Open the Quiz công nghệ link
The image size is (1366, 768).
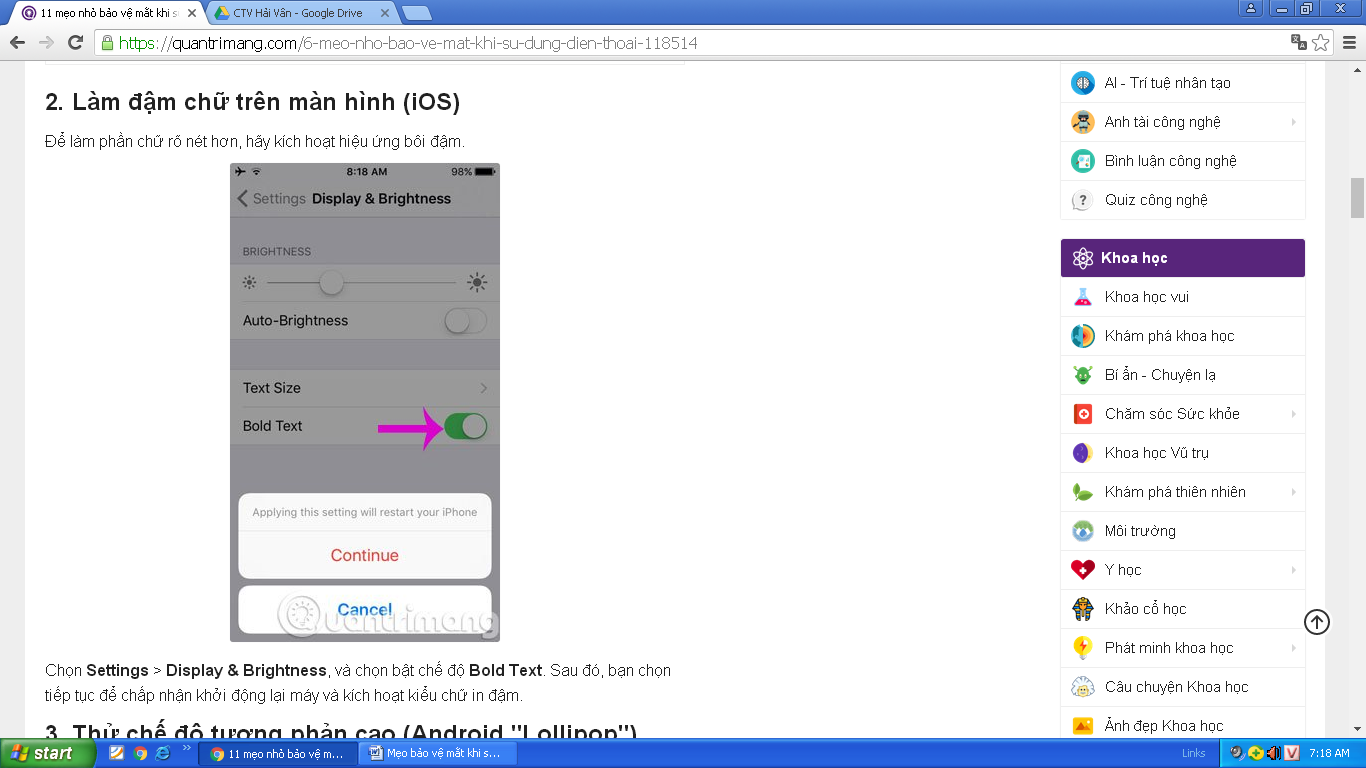tap(1155, 200)
